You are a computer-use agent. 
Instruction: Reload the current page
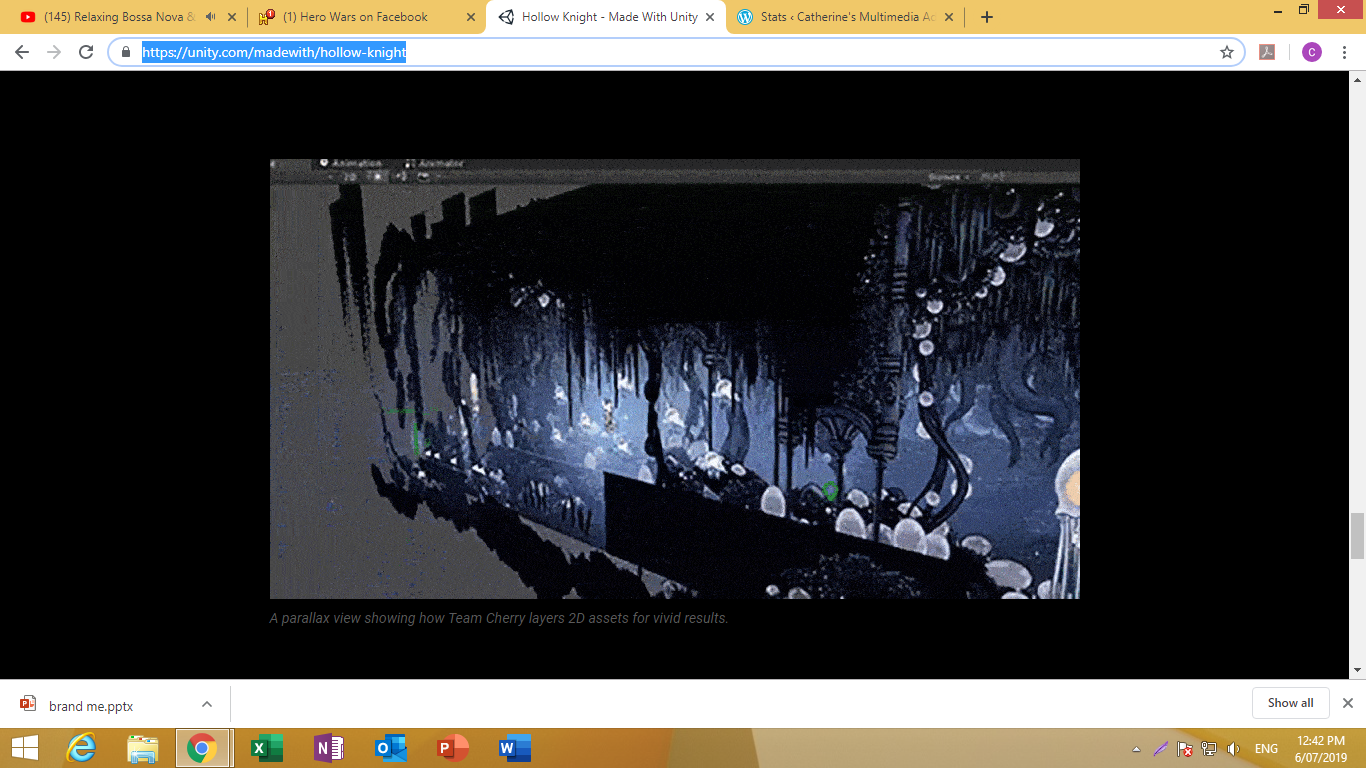(86, 52)
